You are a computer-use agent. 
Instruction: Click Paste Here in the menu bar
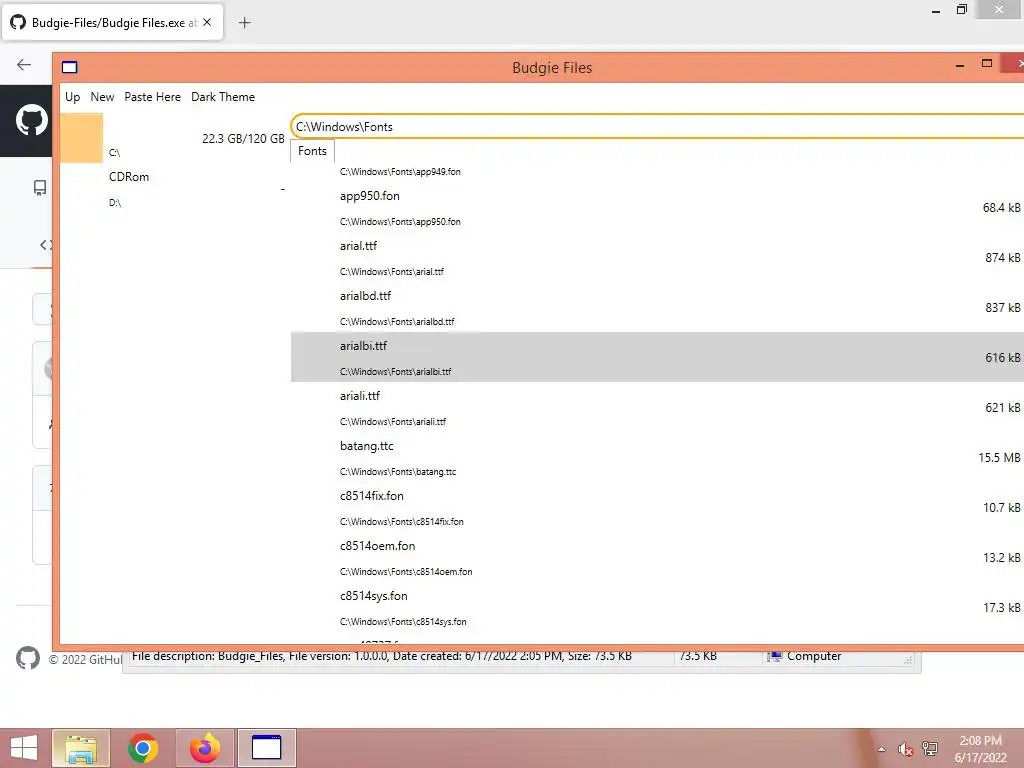pos(152,97)
